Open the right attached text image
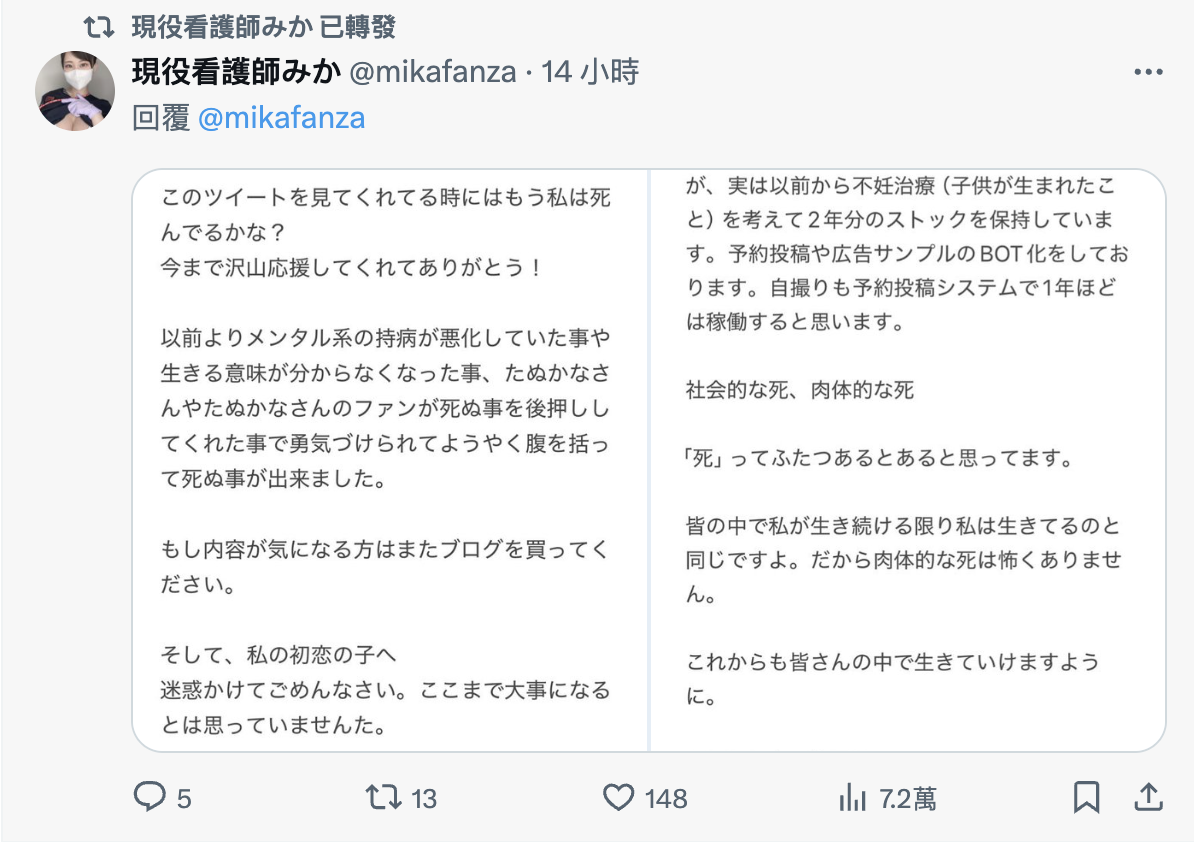 click(x=908, y=460)
